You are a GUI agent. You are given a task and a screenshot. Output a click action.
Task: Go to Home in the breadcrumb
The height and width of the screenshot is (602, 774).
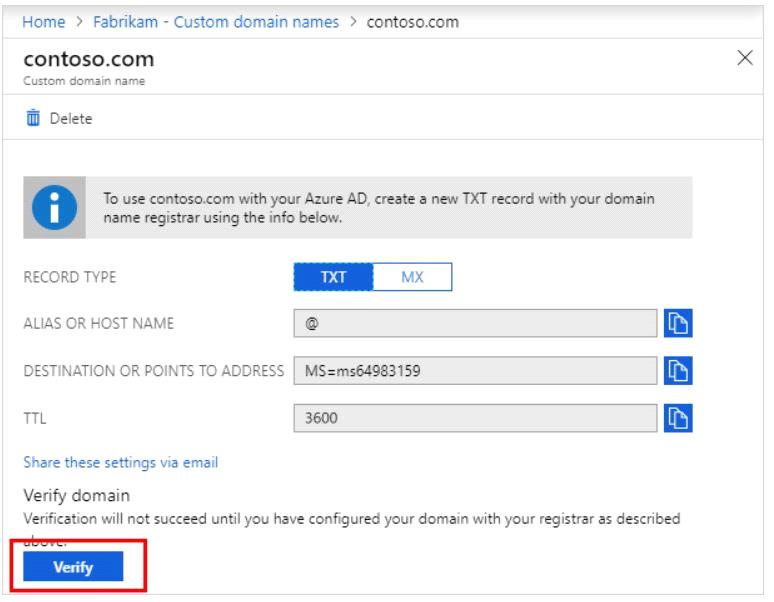[41, 23]
